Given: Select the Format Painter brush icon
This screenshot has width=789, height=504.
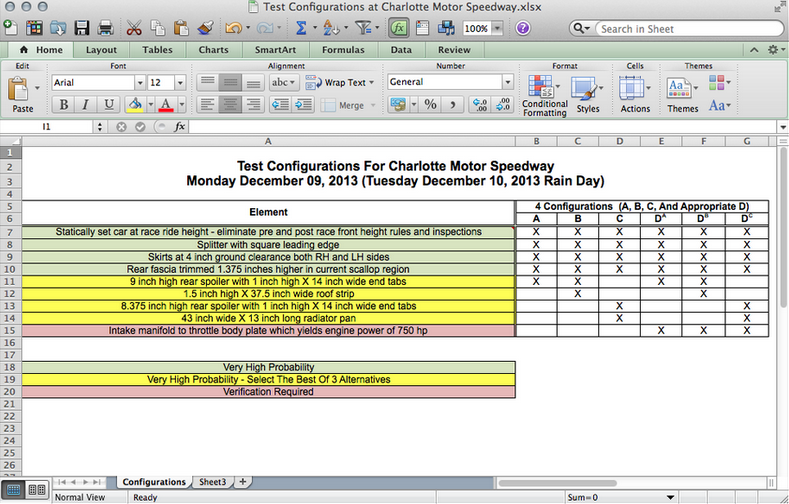Looking at the screenshot, I should [x=205, y=28].
